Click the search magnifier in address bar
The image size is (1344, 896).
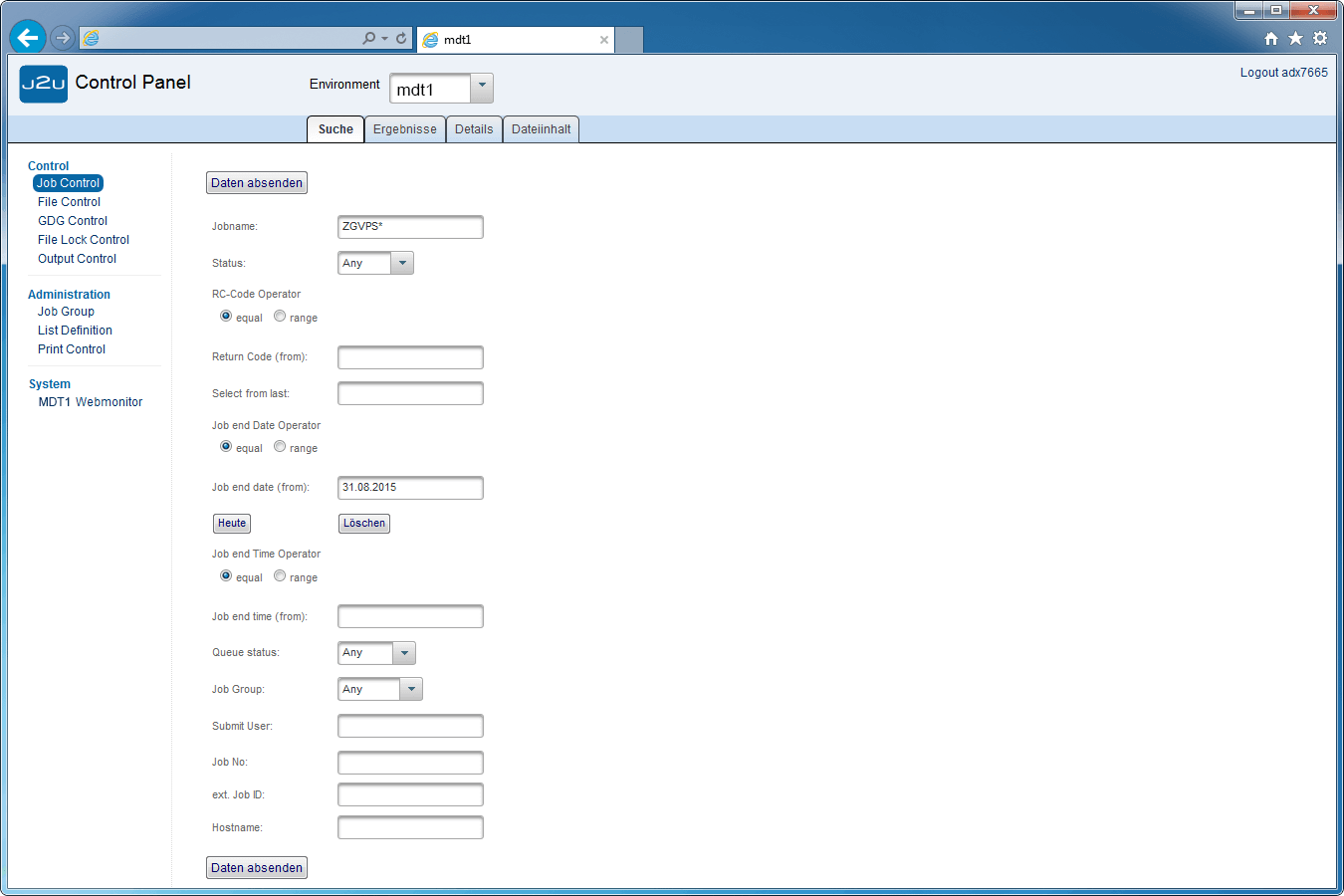pos(368,38)
